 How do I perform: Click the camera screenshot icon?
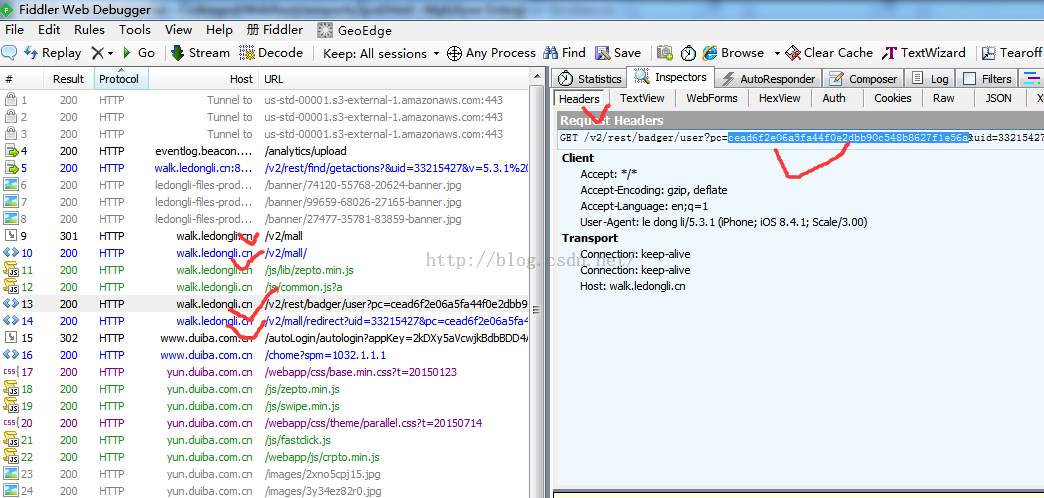[664, 53]
